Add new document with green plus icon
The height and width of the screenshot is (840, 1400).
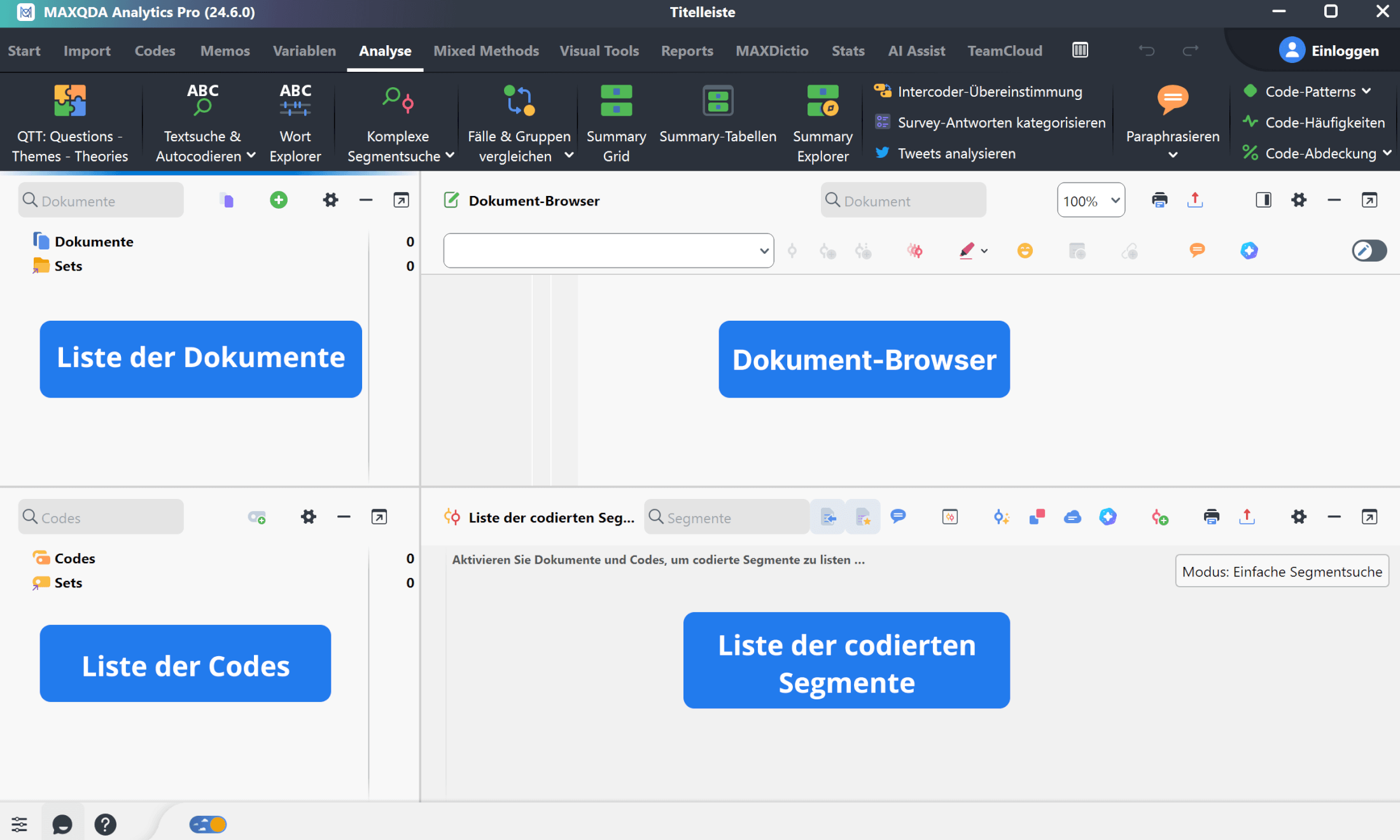[x=278, y=200]
